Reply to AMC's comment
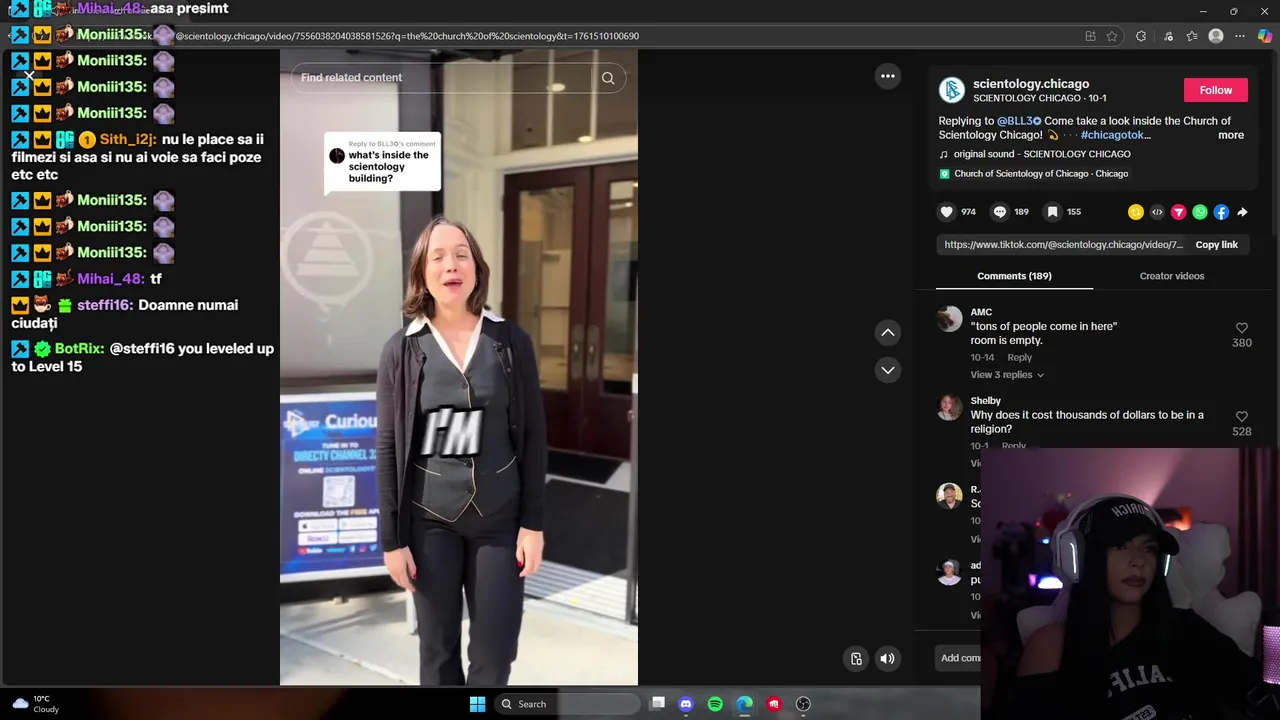This screenshot has height=720, width=1280. [1019, 358]
